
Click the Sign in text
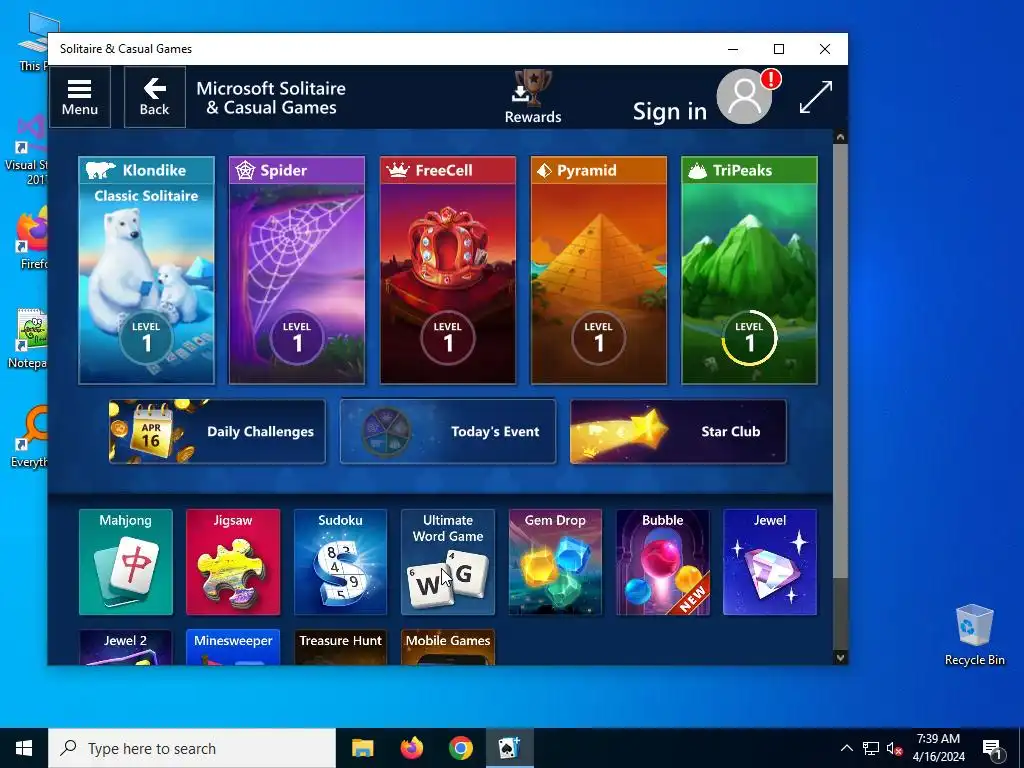tap(669, 112)
